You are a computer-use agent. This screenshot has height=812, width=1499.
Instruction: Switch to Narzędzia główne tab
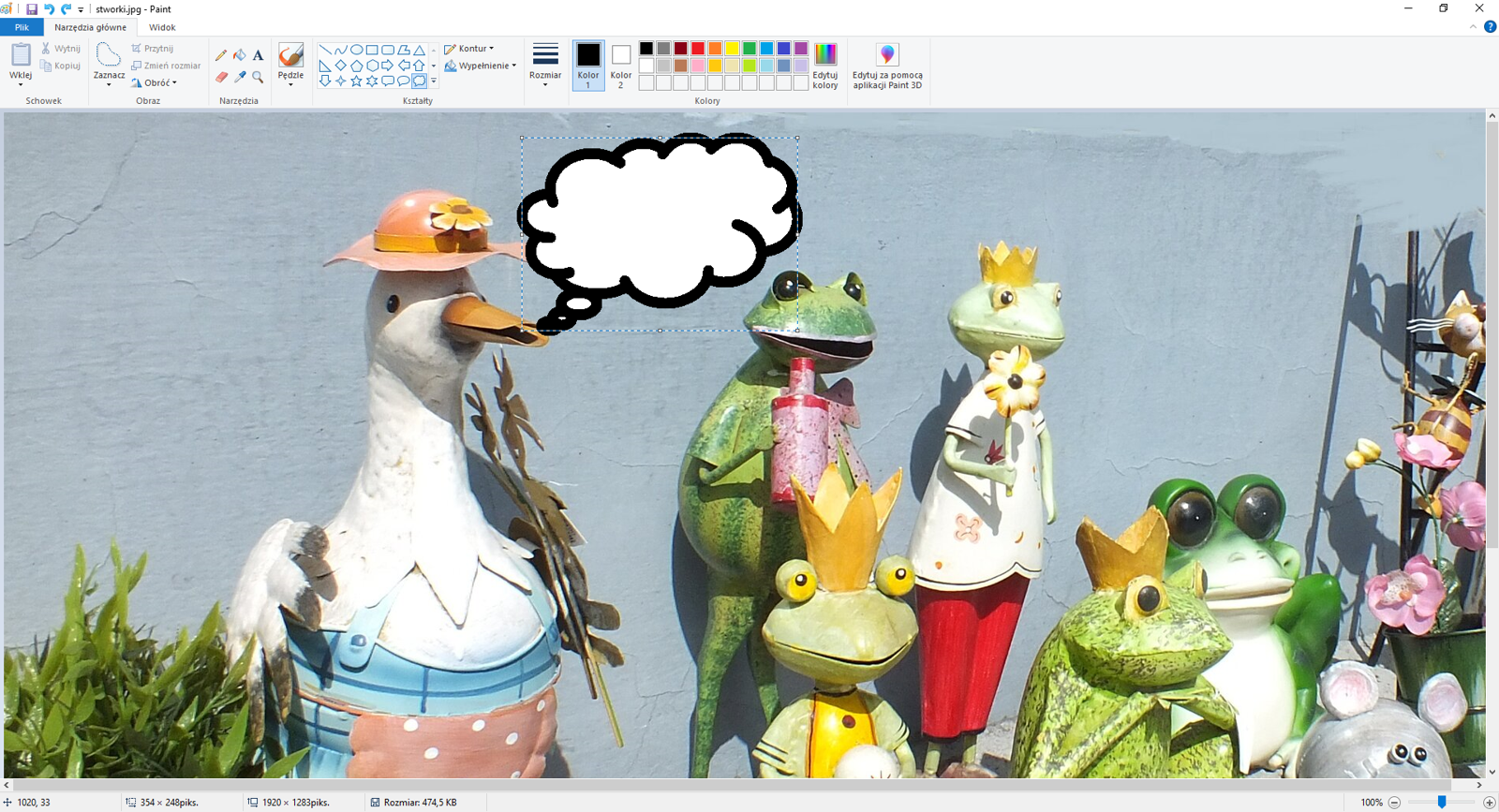(x=90, y=27)
